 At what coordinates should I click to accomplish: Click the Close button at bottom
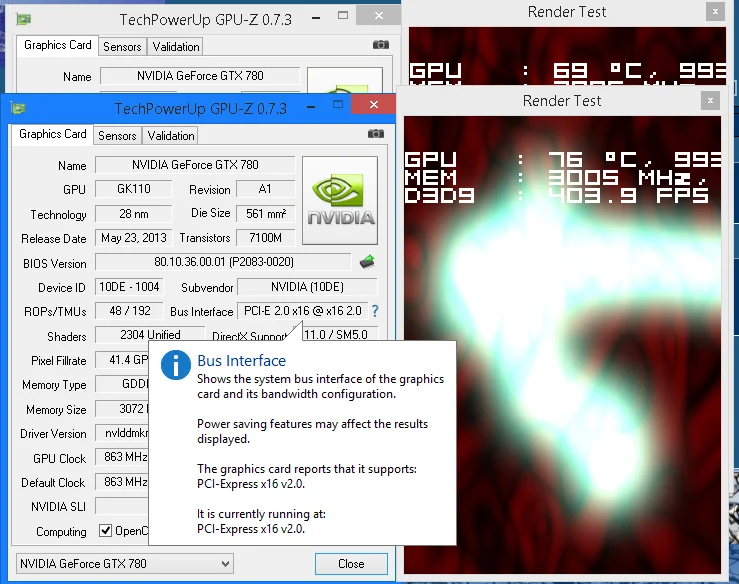351,564
